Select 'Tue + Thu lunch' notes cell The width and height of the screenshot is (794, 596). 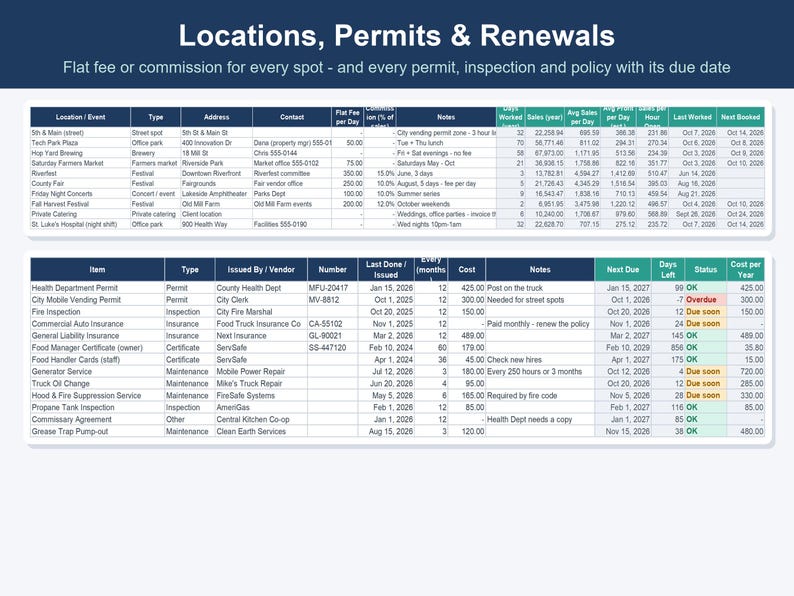click(446, 143)
